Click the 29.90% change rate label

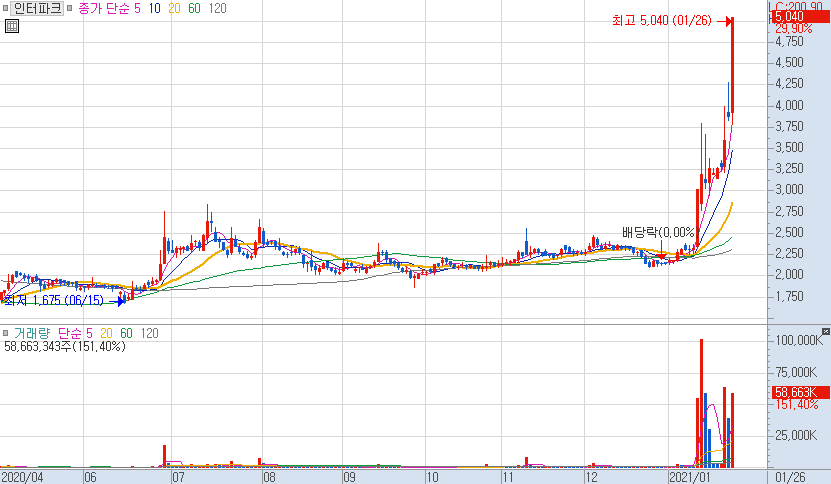(x=793, y=29)
